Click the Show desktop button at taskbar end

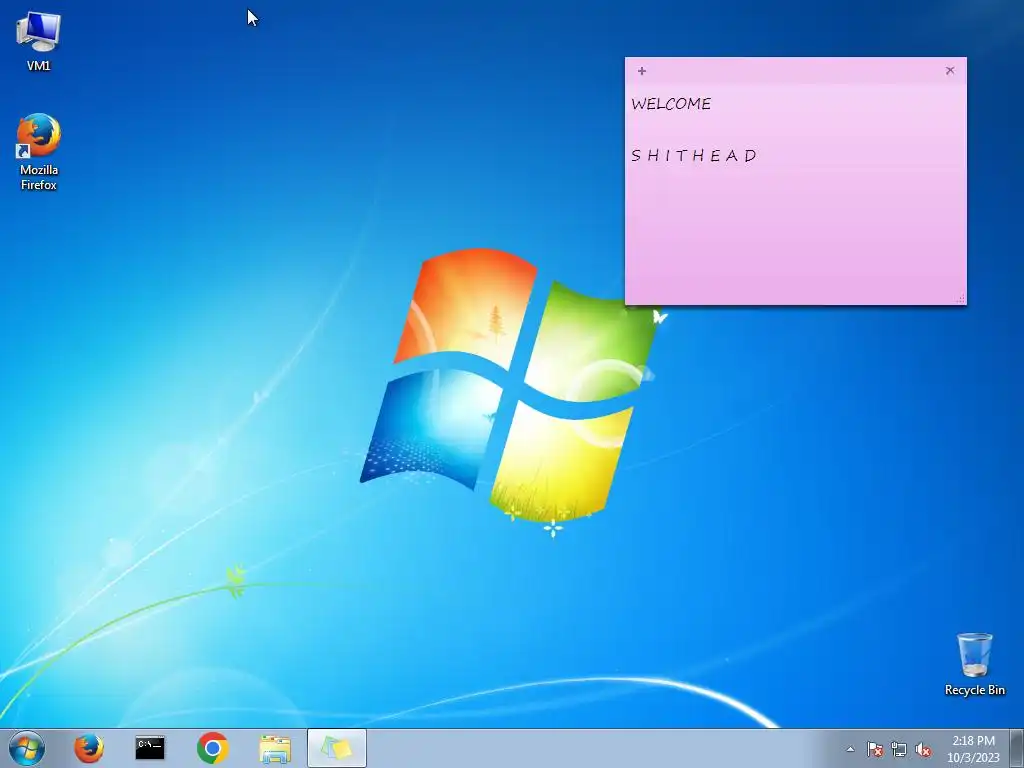[1017, 749]
